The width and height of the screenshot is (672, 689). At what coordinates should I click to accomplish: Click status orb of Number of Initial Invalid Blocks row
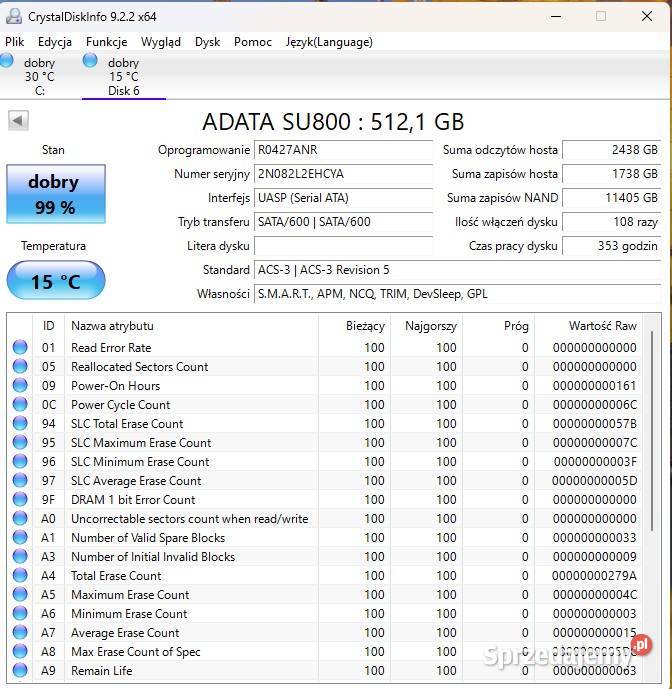click(20, 556)
